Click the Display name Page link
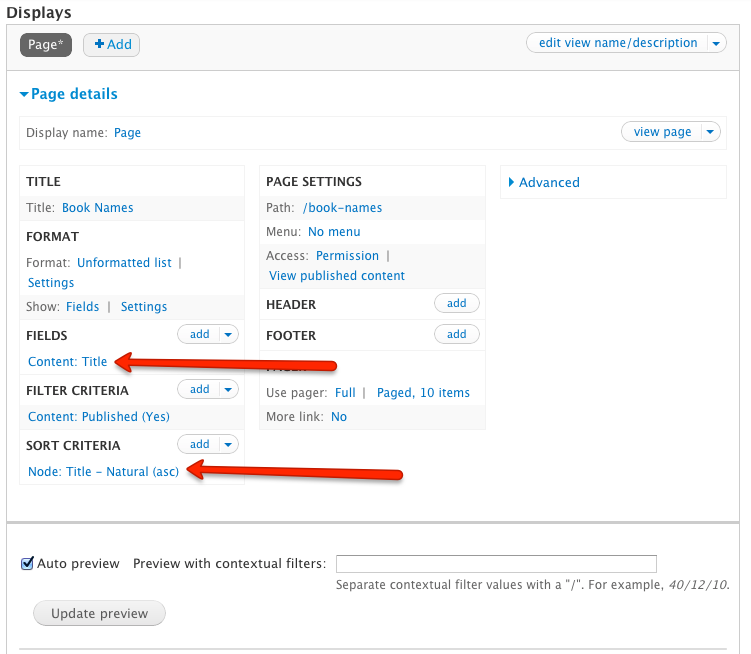Viewport: 751px width, 654px height. (127, 133)
